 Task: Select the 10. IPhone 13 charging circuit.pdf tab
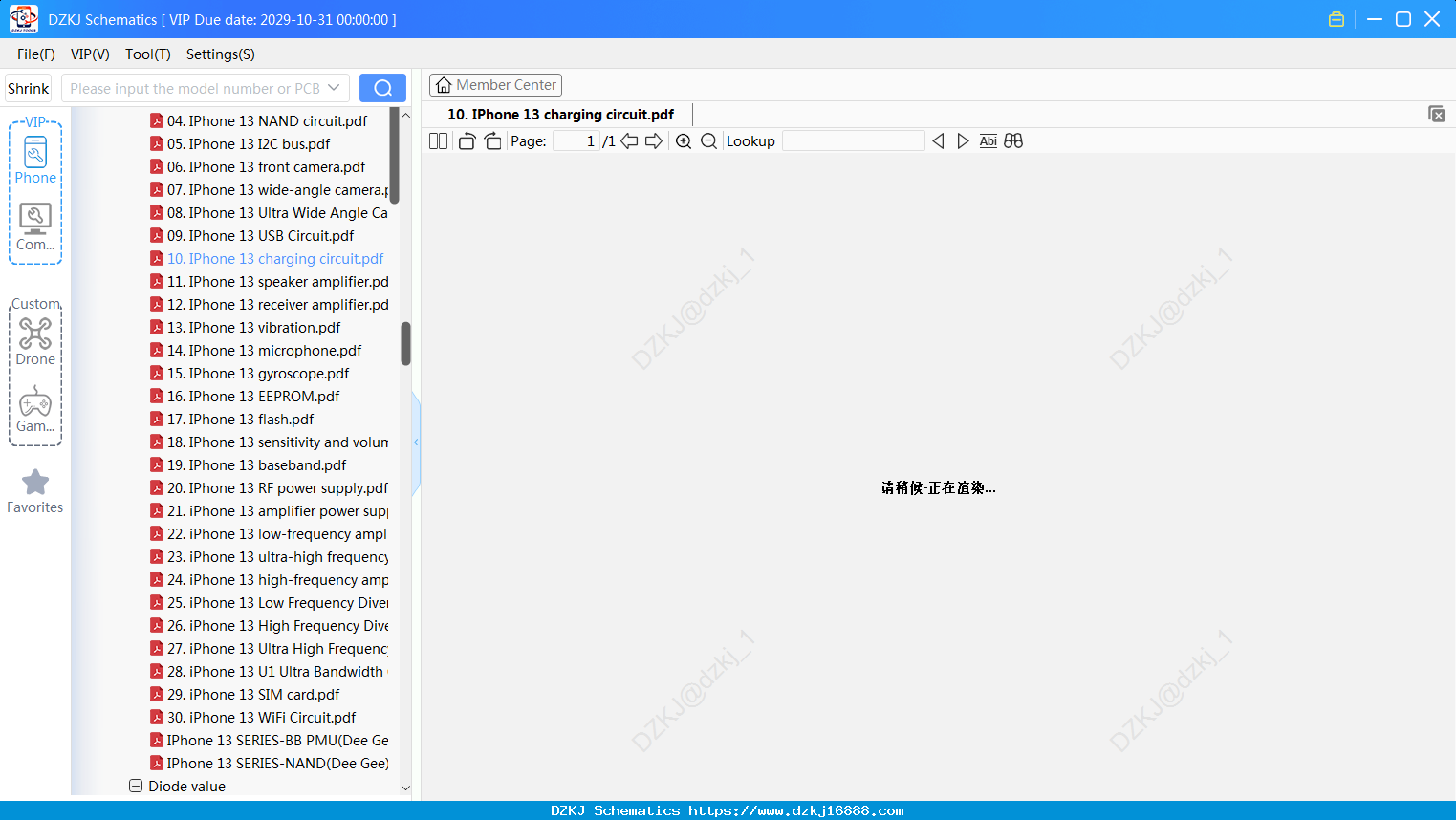pos(561,115)
